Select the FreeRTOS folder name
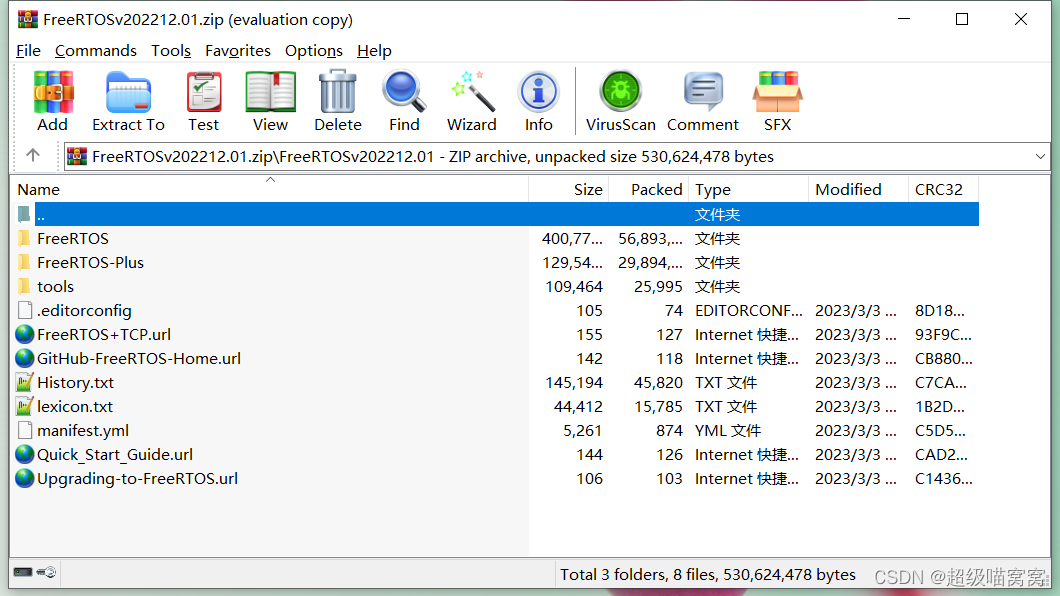Screen dimensions: 1060x596 tap(73, 239)
